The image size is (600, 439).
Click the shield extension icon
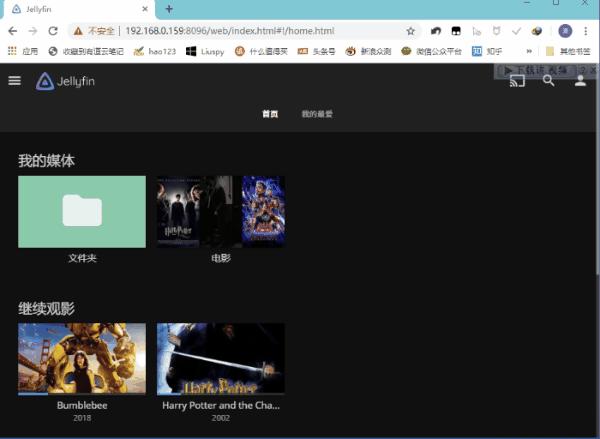pyautogui.click(x=496, y=31)
